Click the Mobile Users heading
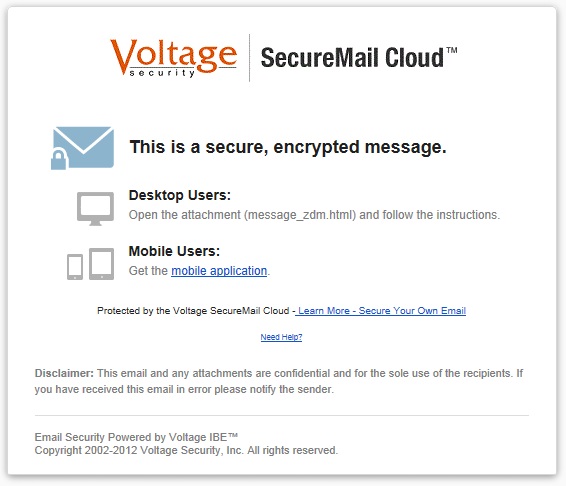This screenshot has height=486, width=566. tap(174, 251)
